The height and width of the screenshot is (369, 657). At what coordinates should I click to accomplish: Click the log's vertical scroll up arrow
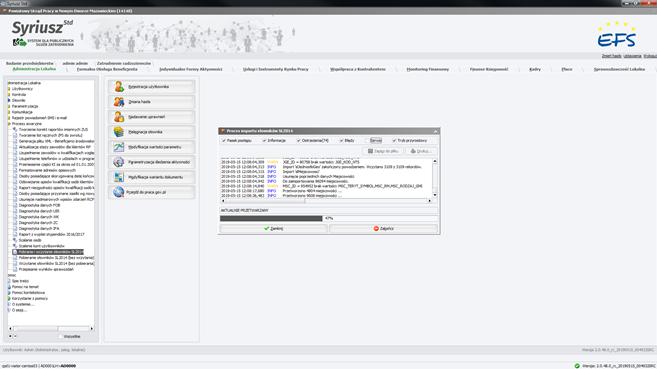pyautogui.click(x=435, y=161)
